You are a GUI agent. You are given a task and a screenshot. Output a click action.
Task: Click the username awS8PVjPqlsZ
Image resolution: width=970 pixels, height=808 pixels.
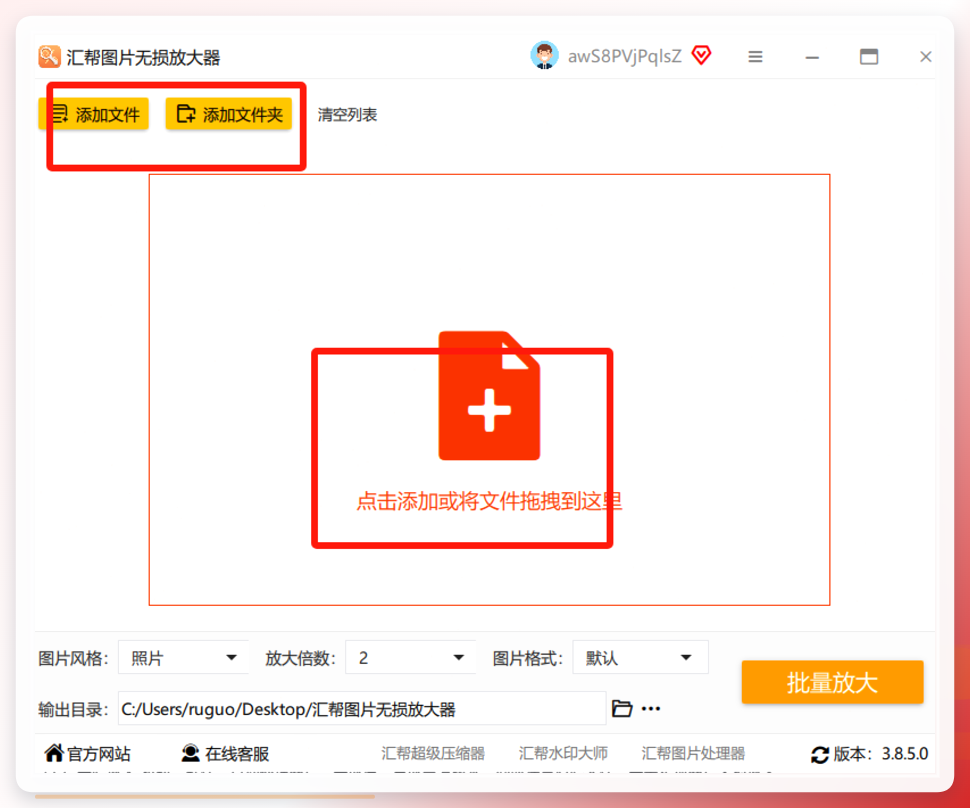(625, 56)
